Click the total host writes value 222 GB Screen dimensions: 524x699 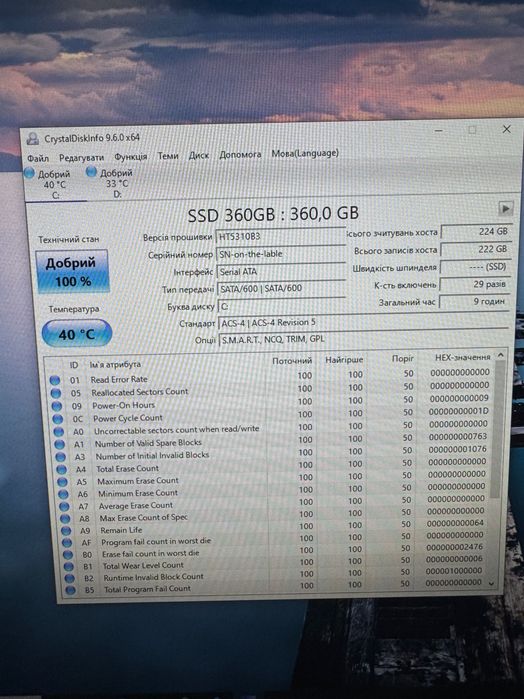475,249
